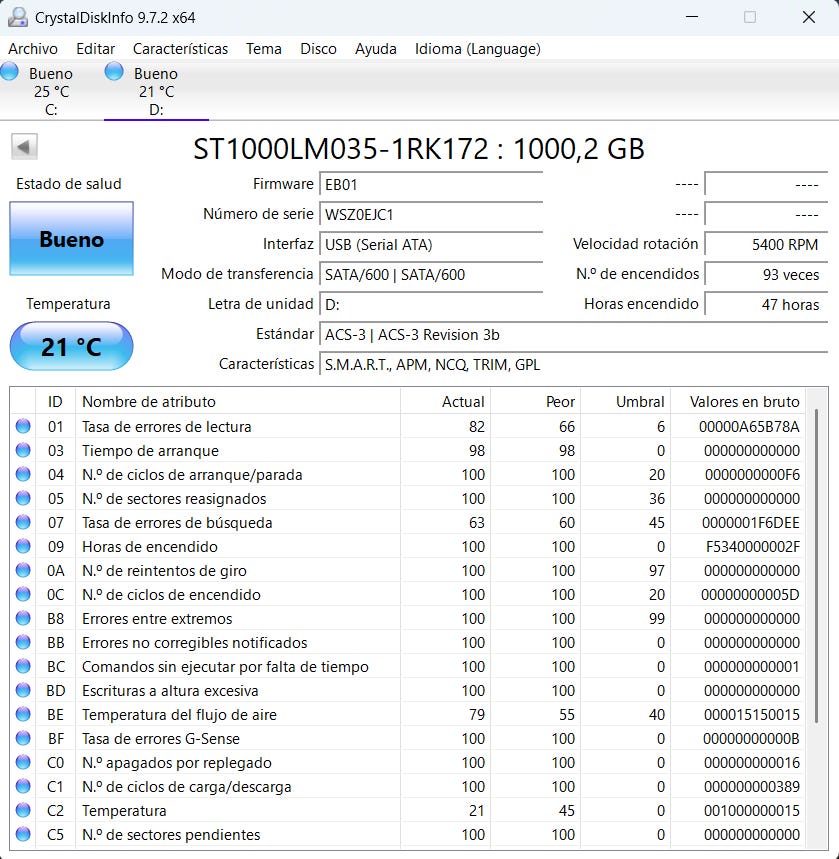Click the serial number field WSZ0EJC1

(430, 215)
